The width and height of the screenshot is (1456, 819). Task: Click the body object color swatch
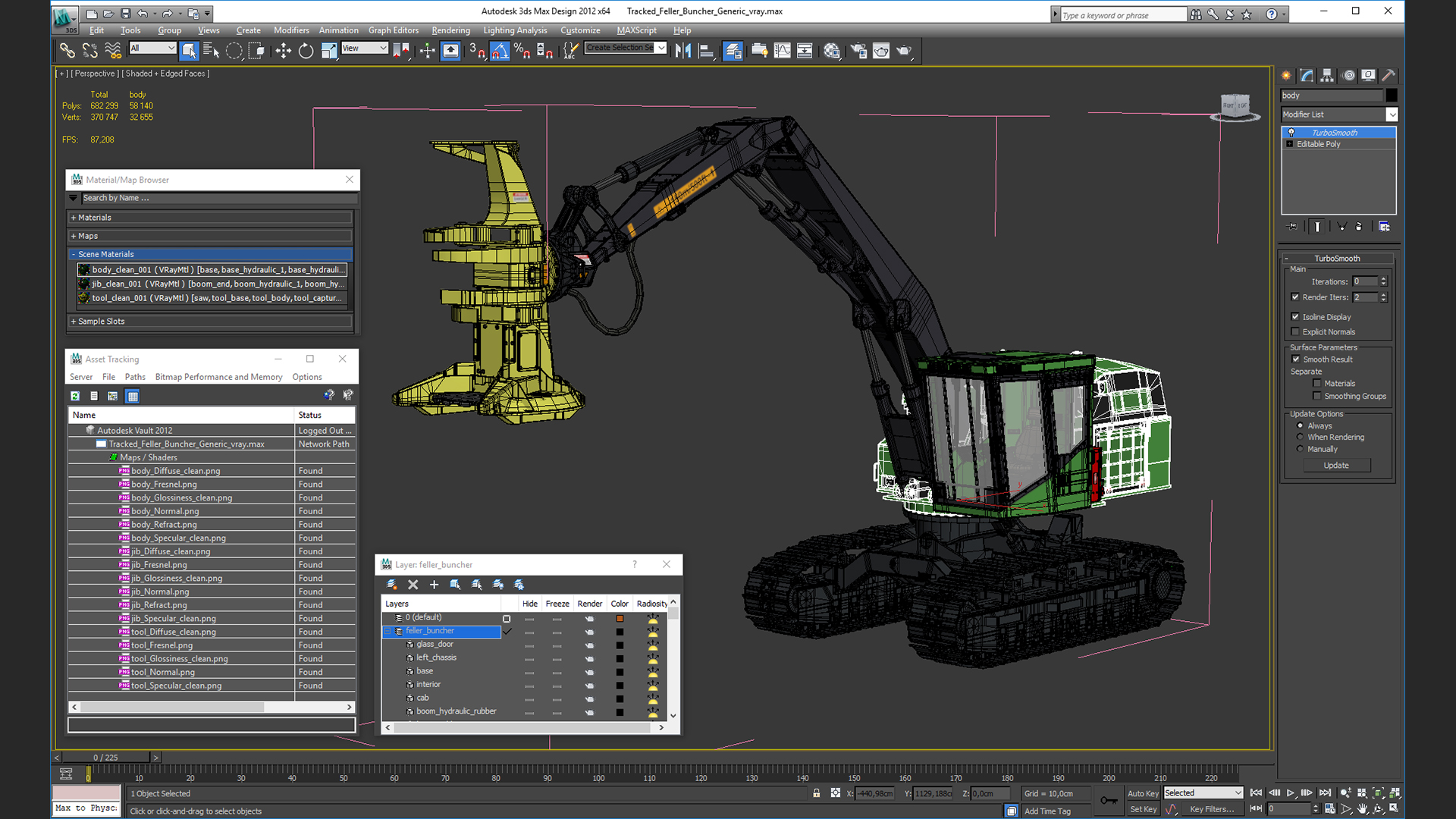(x=1392, y=96)
